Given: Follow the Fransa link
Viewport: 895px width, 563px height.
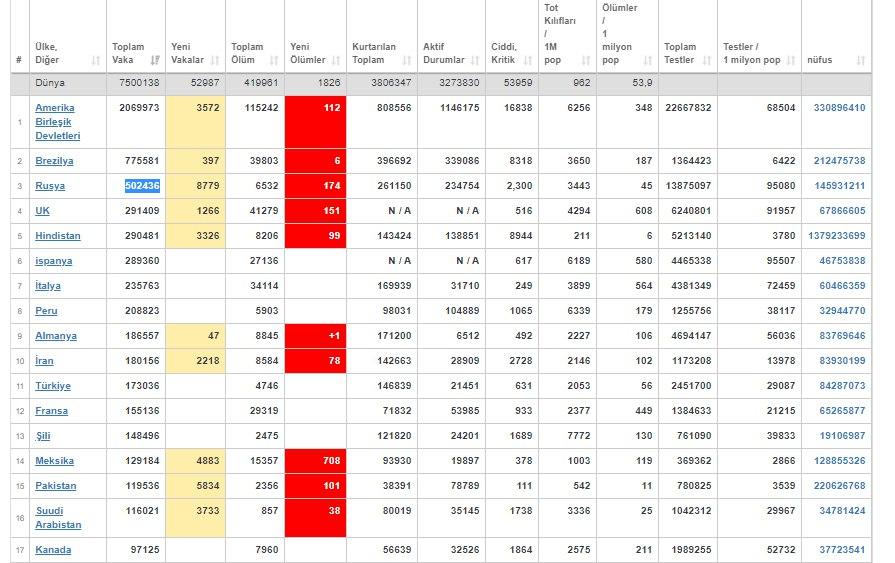Looking at the screenshot, I should (x=51, y=411).
